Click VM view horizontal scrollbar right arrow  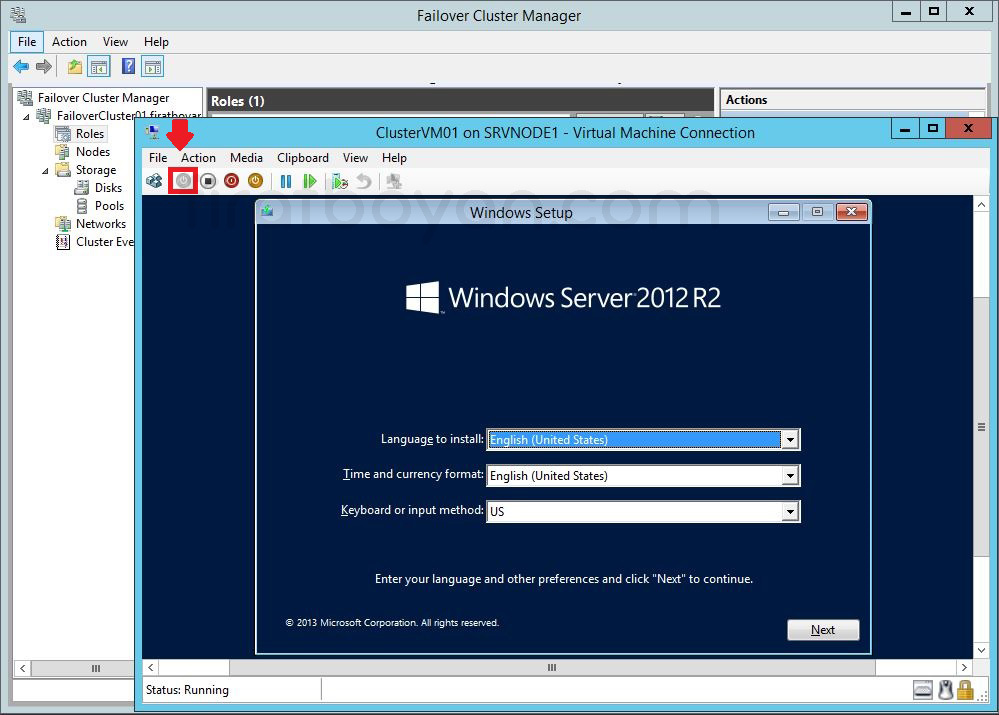pos(964,667)
